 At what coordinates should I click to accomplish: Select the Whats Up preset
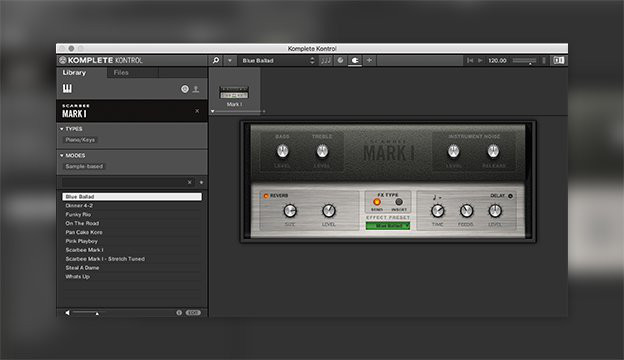point(132,276)
